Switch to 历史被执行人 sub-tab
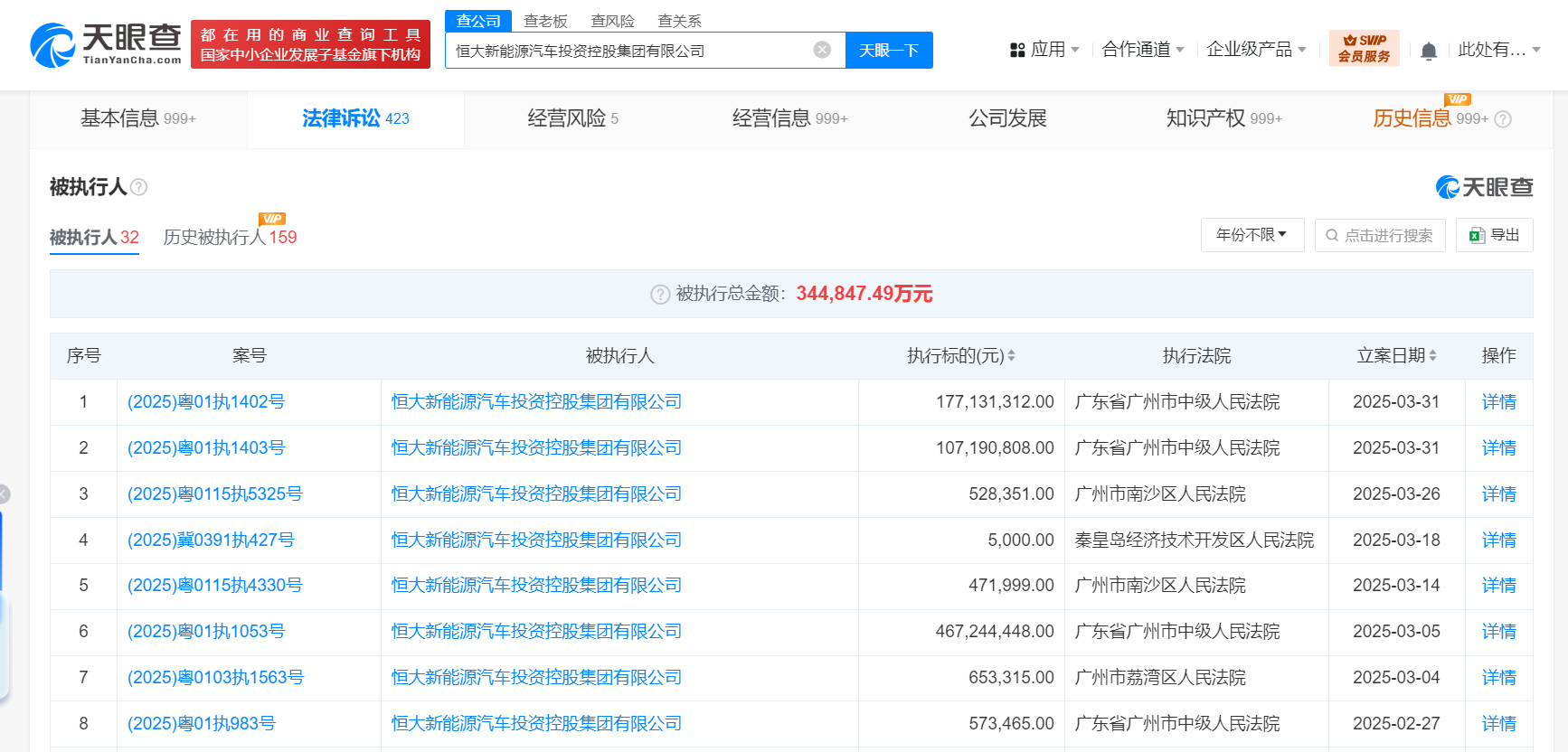This screenshot has width=1568, height=752. point(230,238)
